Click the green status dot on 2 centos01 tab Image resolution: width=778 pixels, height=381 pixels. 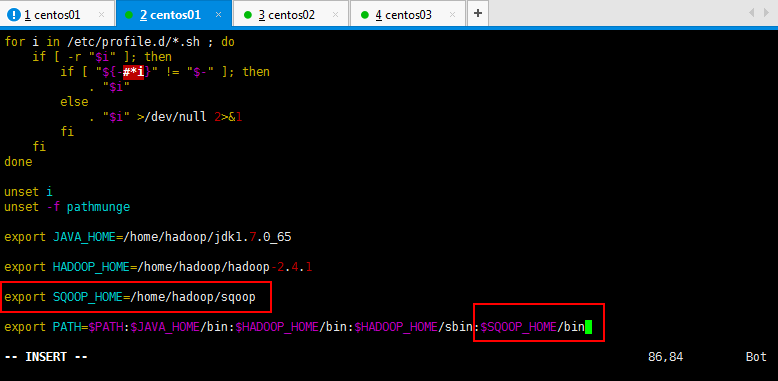[x=129, y=15]
